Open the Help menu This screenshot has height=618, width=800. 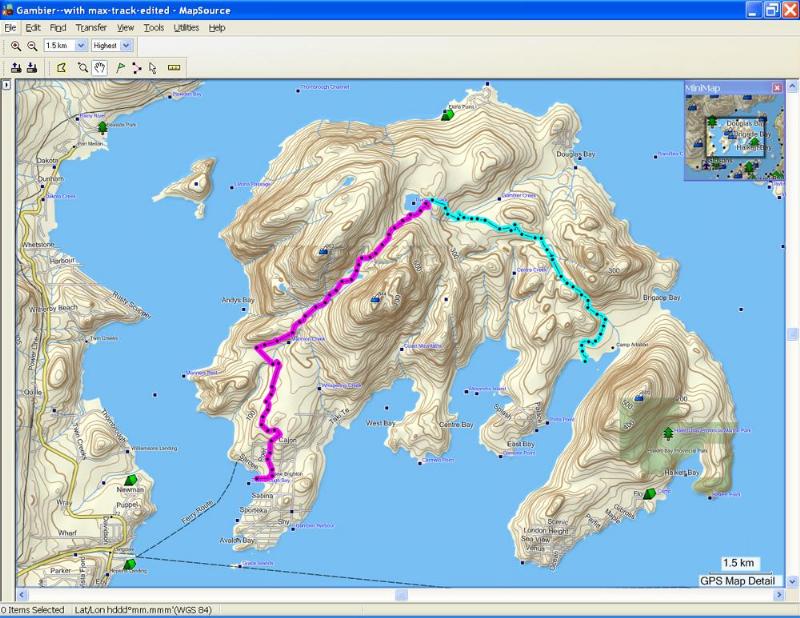[x=217, y=28]
